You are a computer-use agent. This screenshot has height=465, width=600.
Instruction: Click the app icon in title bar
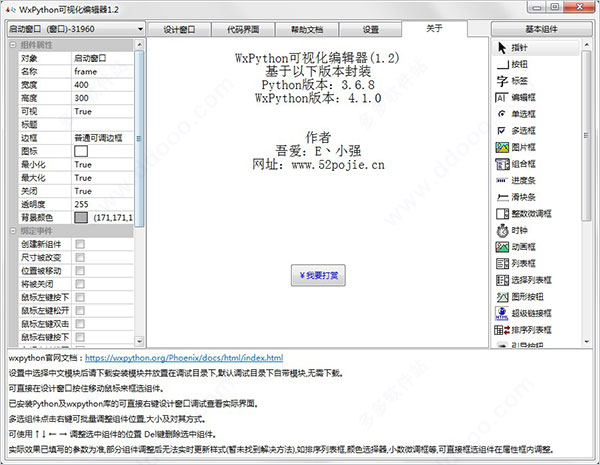tap(10, 10)
